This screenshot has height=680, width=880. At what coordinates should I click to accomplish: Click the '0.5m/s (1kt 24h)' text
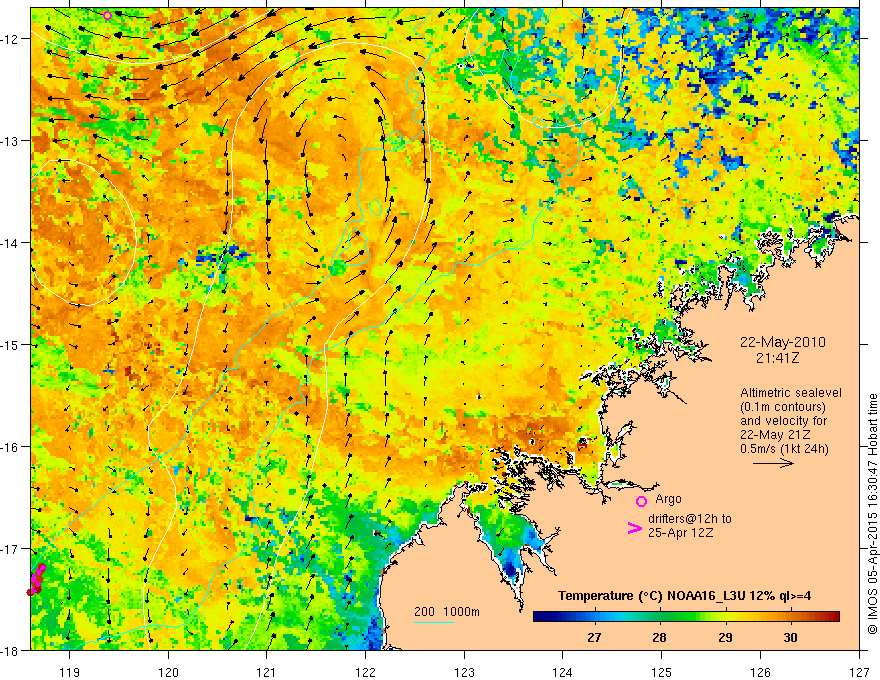click(785, 449)
